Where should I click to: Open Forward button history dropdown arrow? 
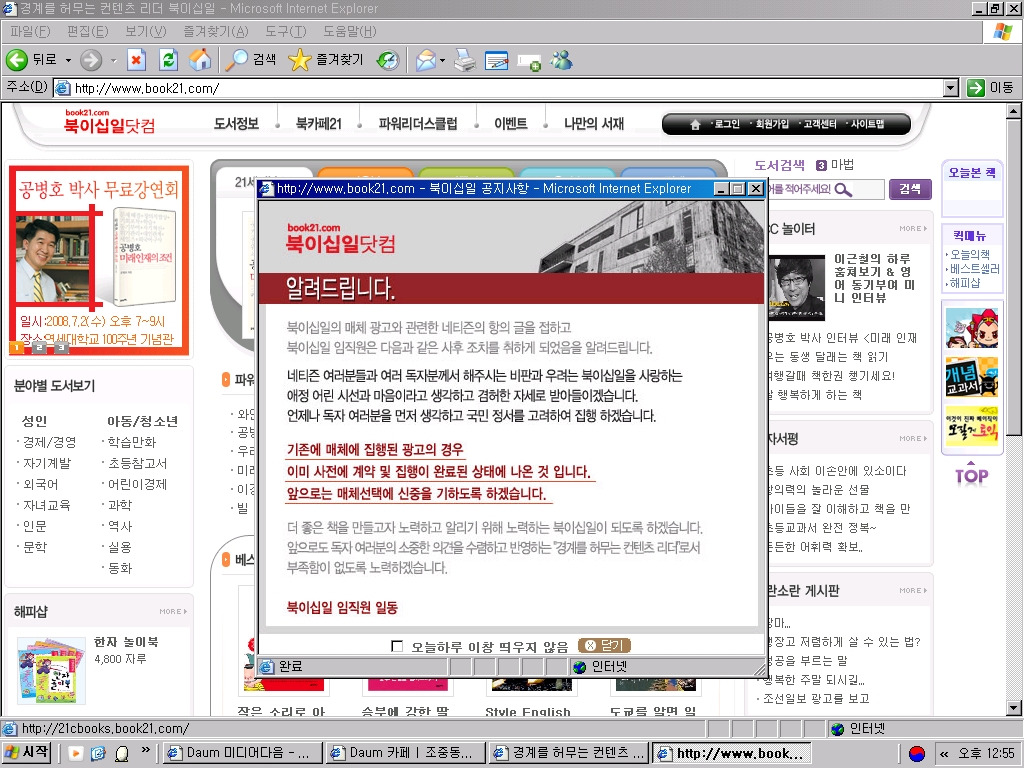click(113, 60)
